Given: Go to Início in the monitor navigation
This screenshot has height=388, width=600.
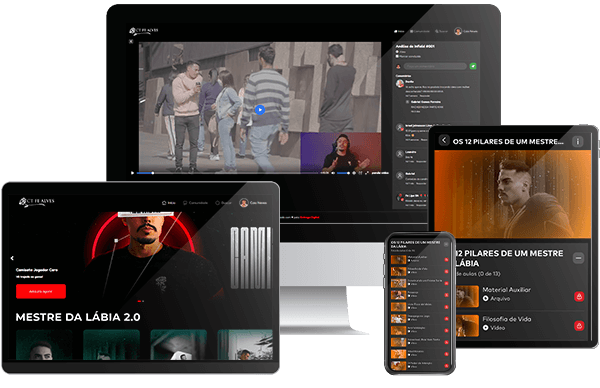Looking at the screenshot, I should (399, 31).
